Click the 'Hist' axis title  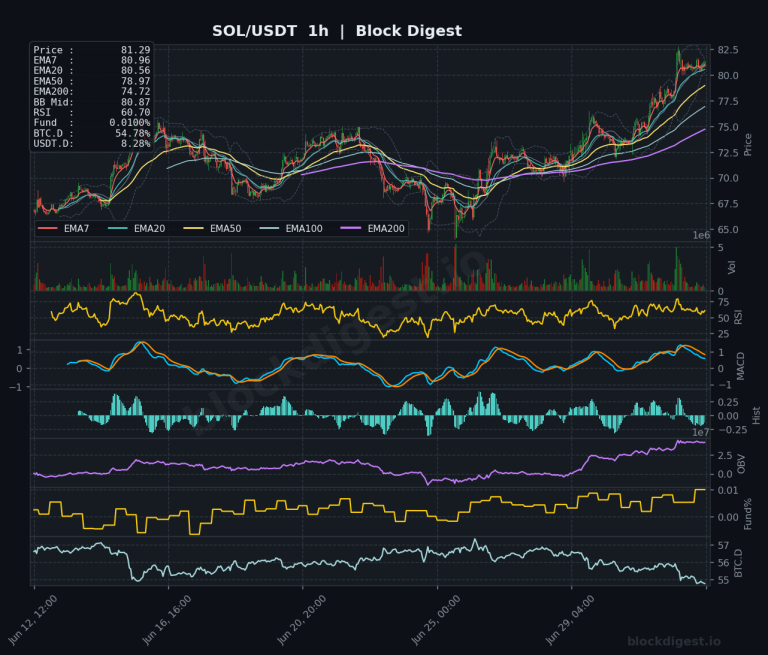[x=756, y=415]
